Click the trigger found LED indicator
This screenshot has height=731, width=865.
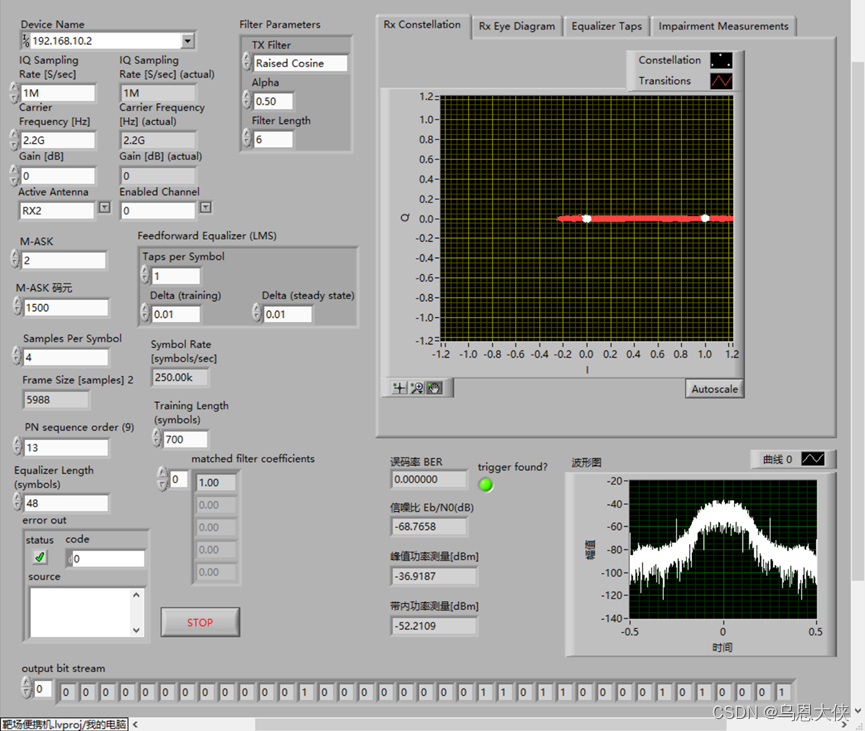click(x=485, y=484)
